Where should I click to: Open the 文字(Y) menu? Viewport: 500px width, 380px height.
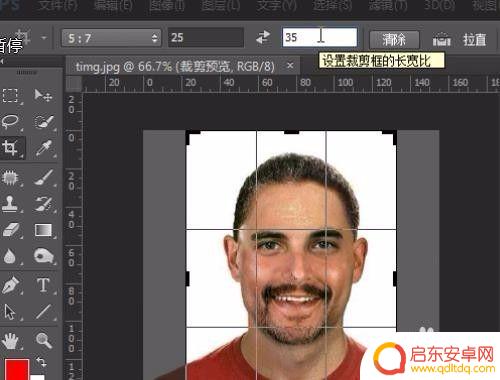tap(276, 6)
